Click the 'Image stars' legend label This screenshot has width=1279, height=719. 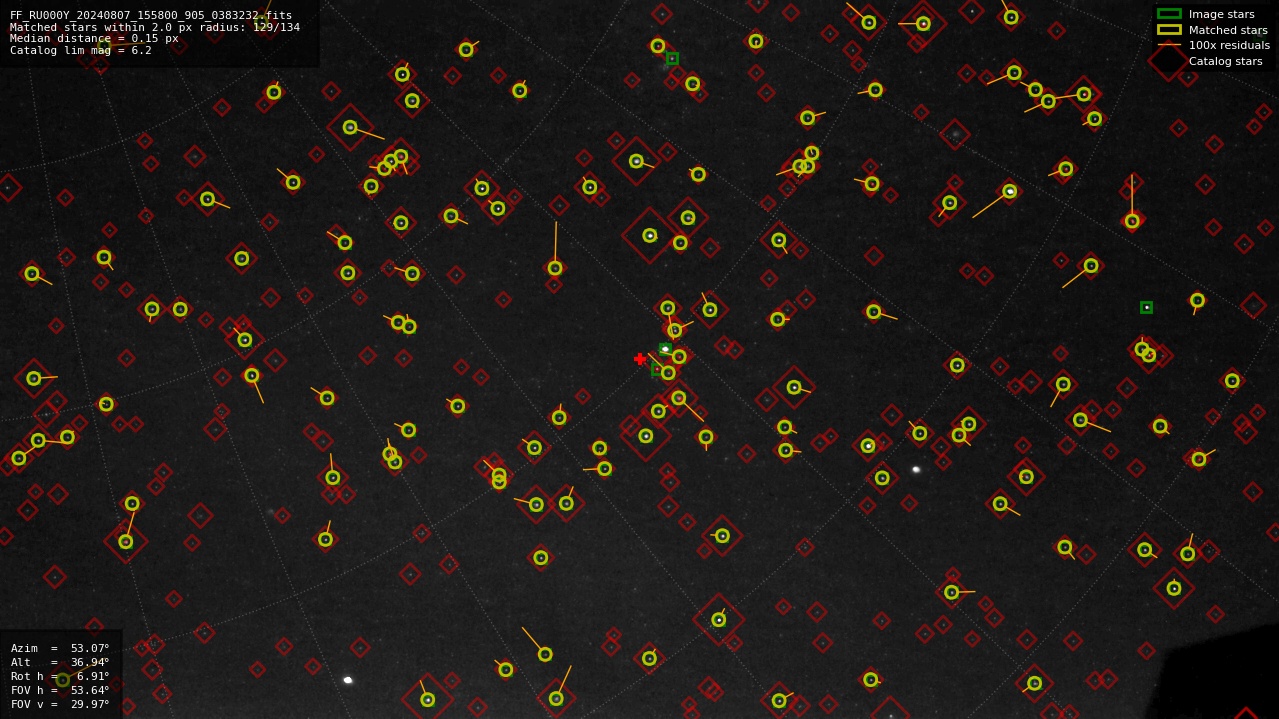pyautogui.click(x=1221, y=14)
